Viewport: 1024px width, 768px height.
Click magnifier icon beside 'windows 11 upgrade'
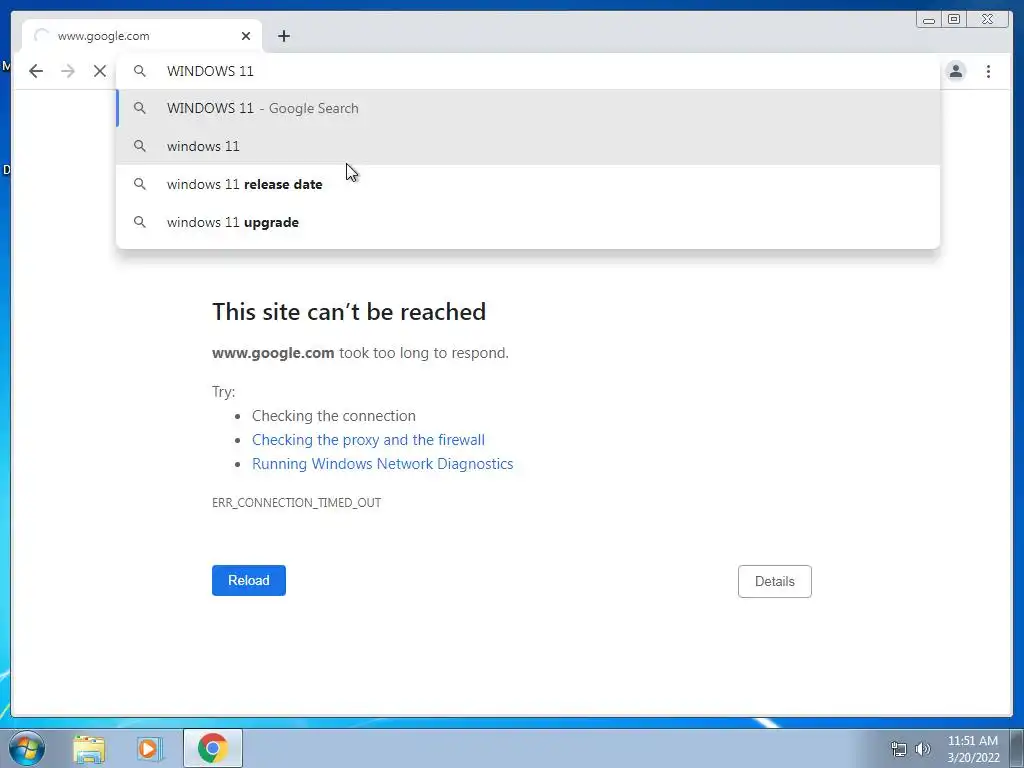click(140, 222)
